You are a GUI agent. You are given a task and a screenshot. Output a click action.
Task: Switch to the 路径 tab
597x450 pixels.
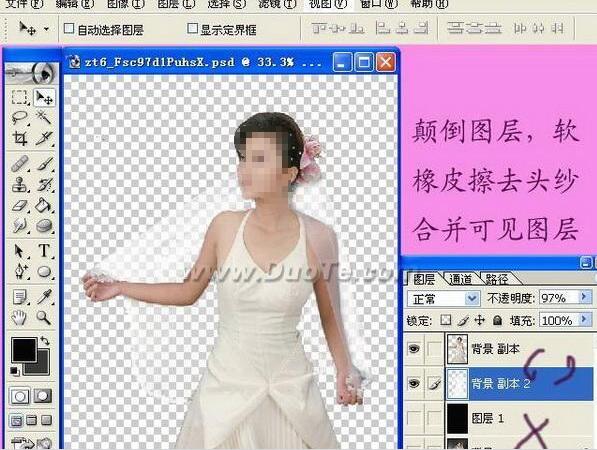[x=496, y=279]
